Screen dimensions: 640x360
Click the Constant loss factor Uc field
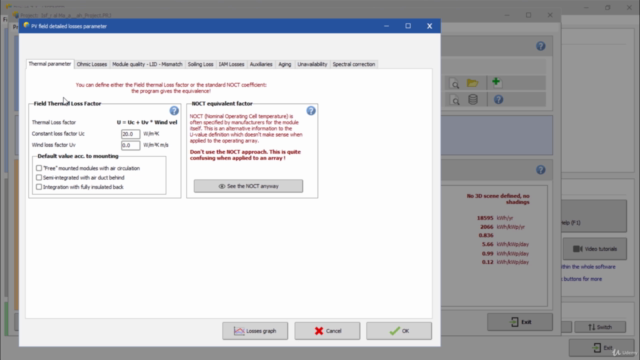[131, 134]
